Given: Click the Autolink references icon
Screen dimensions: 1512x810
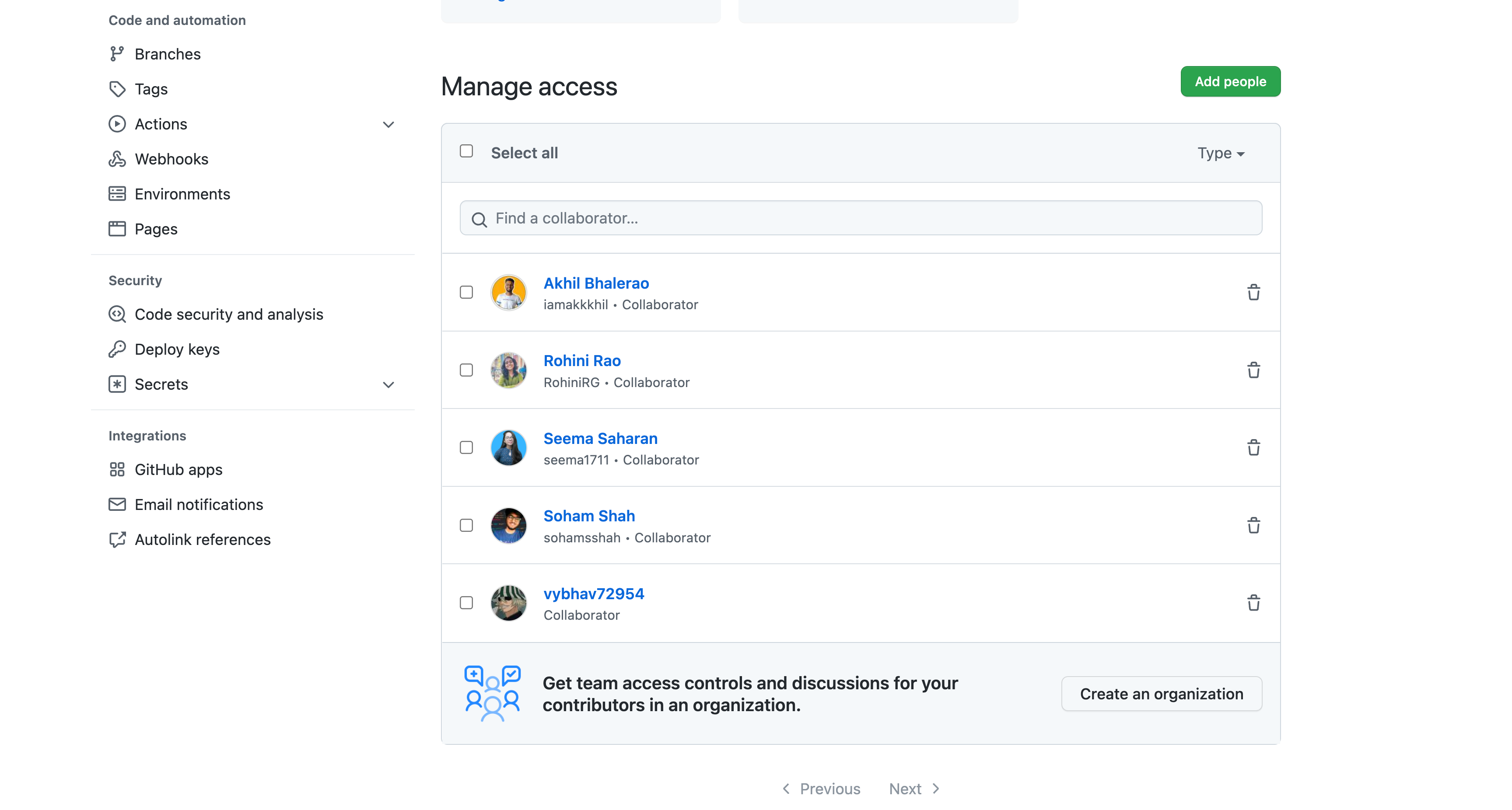Looking at the screenshot, I should click(117, 539).
